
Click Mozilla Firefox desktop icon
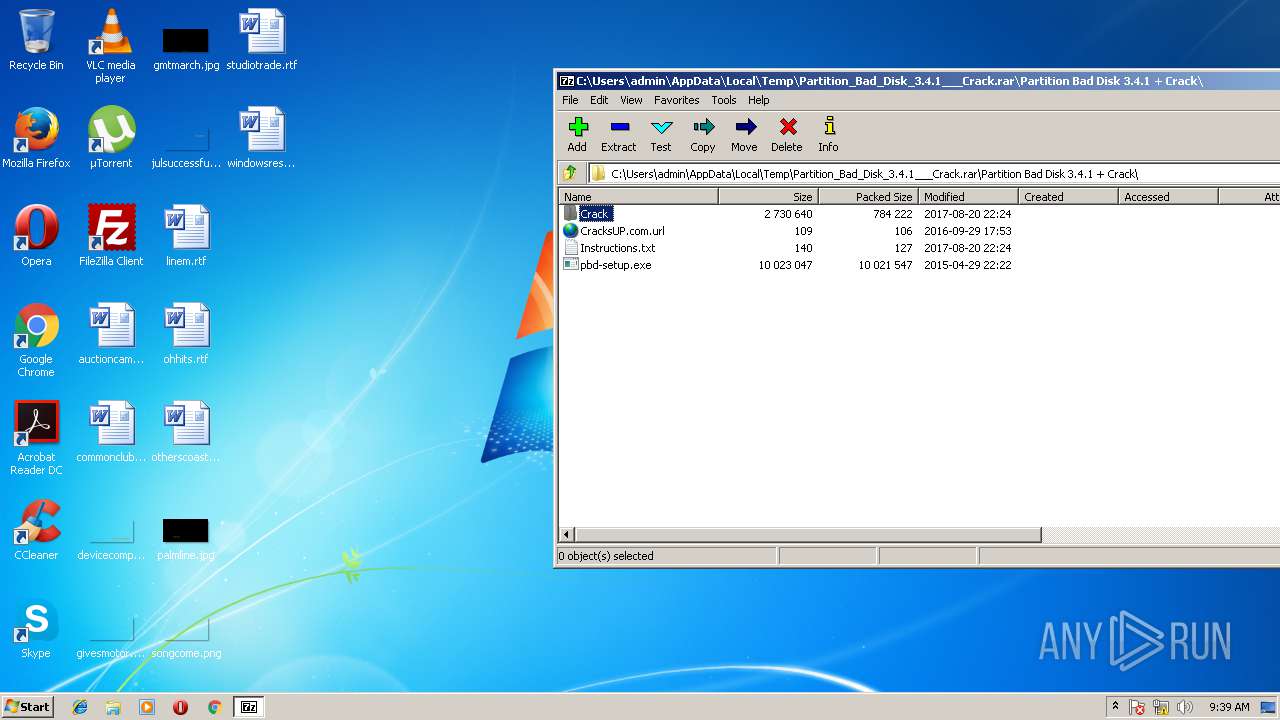(x=36, y=138)
